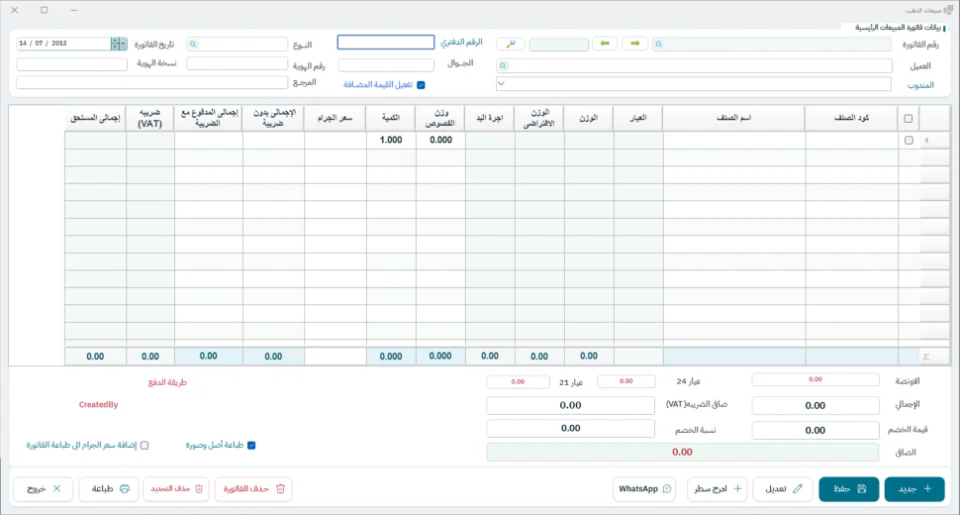Click the الجوال mobile input field
Image resolution: width=960 pixels, height=515 pixels.
tap(386, 64)
